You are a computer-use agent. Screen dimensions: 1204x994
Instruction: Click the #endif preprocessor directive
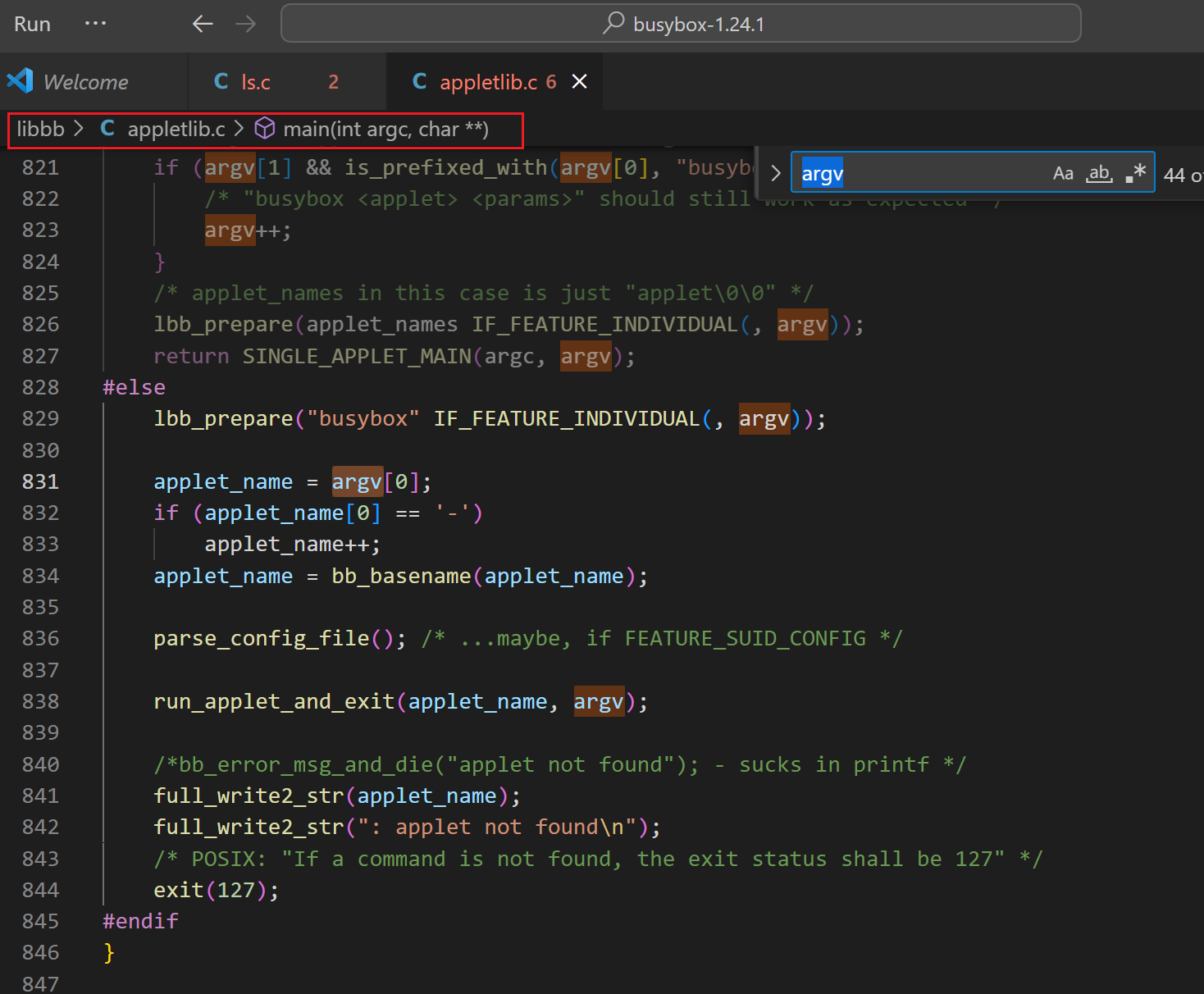tap(141, 921)
